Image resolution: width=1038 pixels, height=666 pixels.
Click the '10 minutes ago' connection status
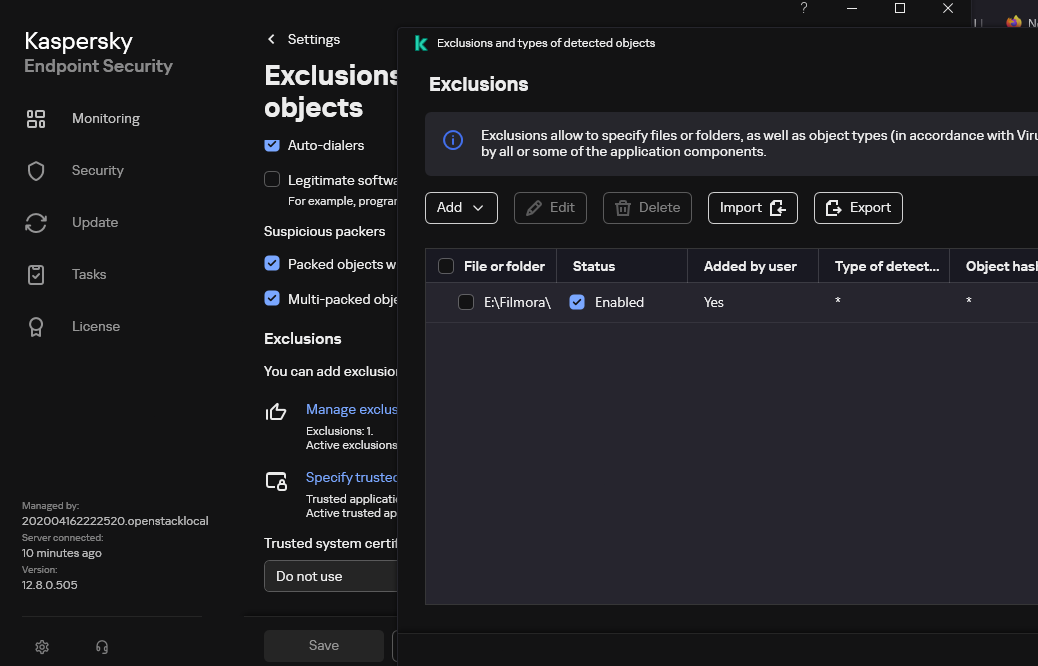[62, 553]
